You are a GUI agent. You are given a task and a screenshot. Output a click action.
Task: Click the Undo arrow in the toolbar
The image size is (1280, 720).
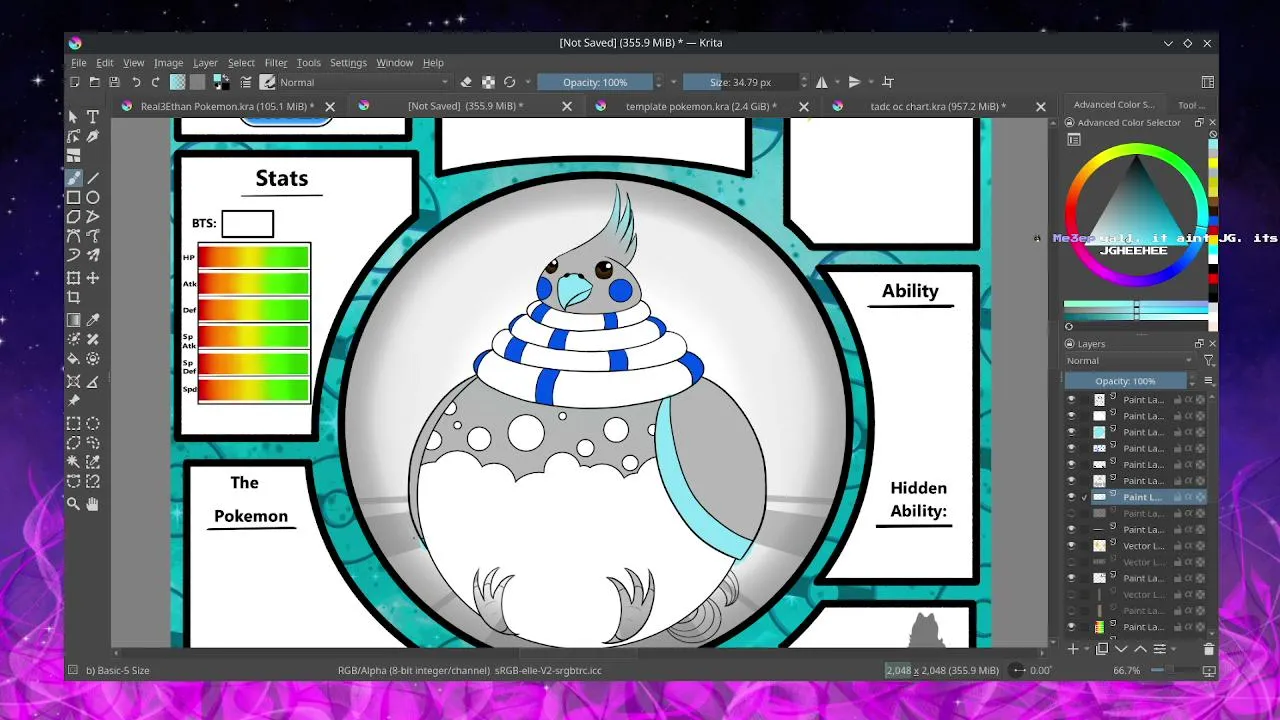[136, 82]
